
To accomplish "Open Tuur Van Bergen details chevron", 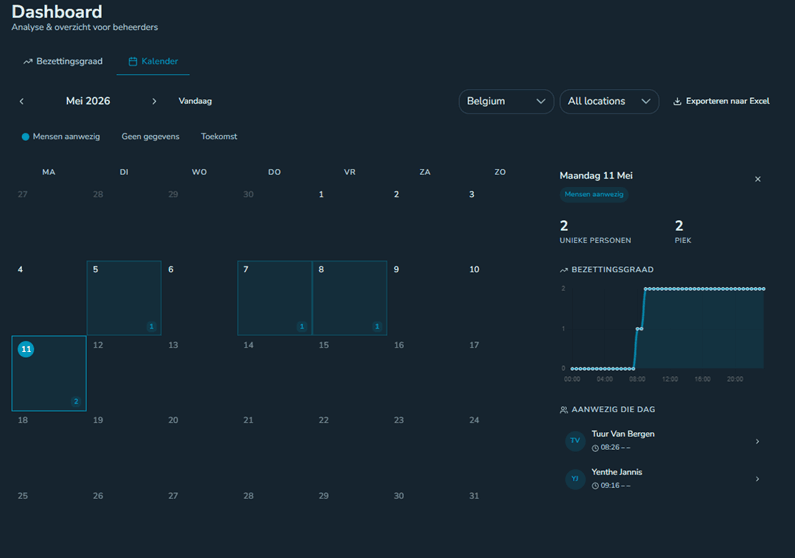I will [757, 441].
